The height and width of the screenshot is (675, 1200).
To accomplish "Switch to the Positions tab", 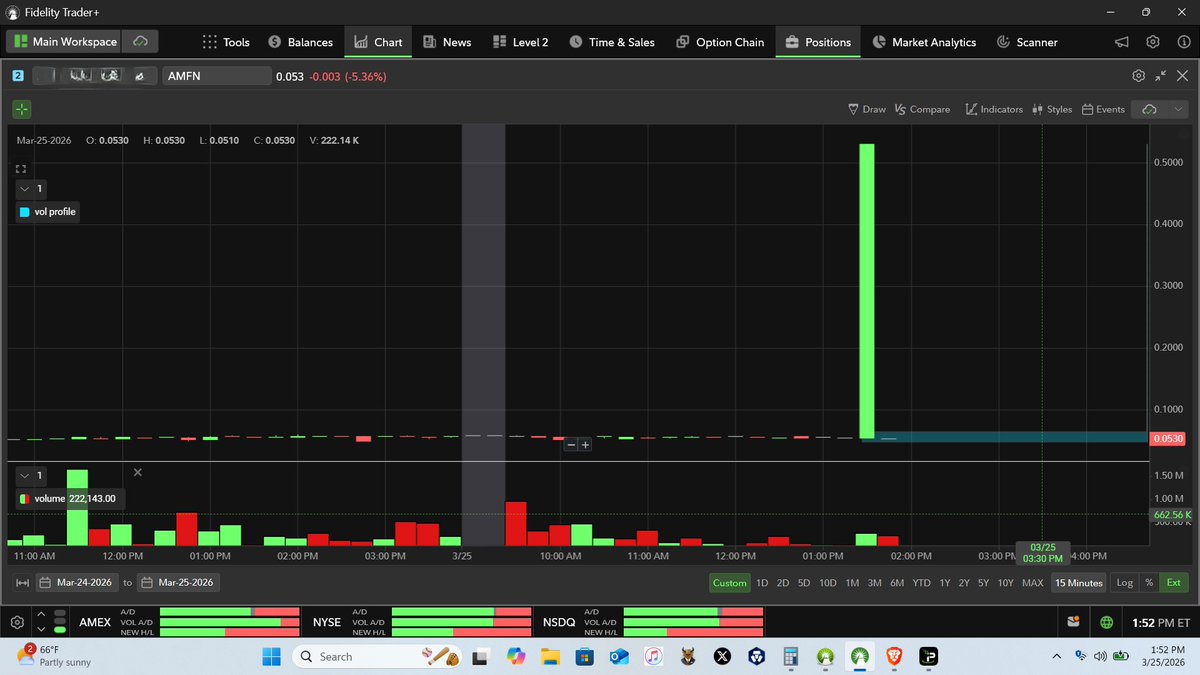I will point(818,42).
